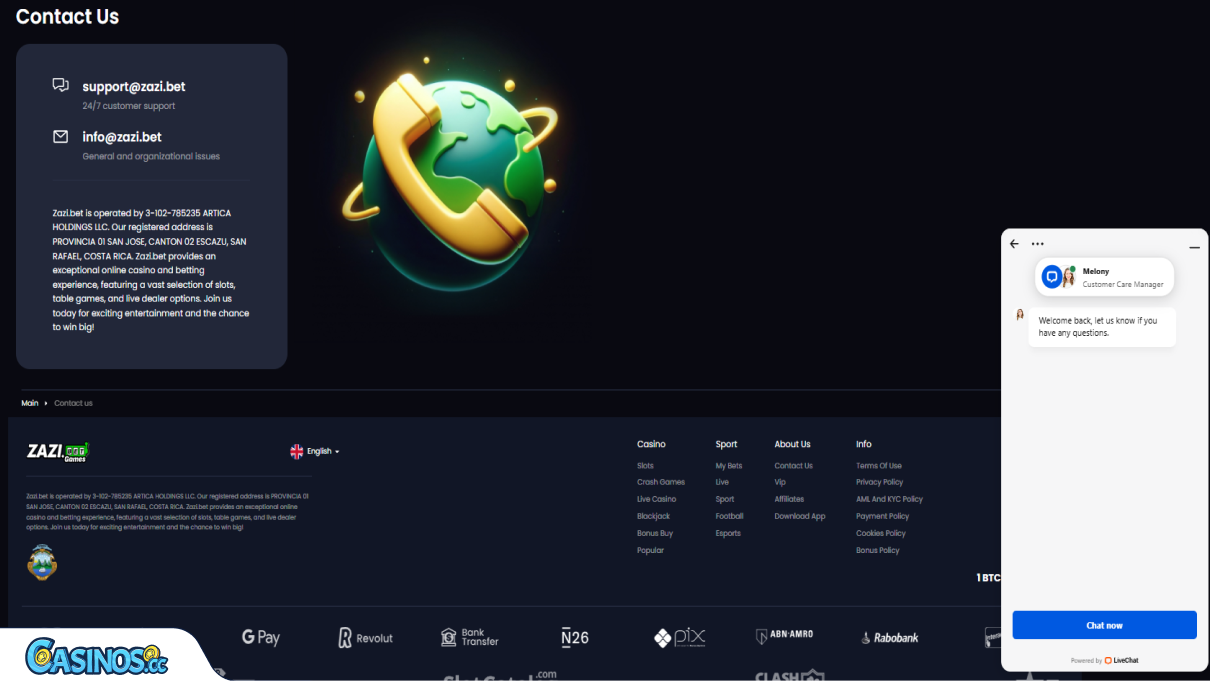Open the support@zazi.bet email link
This screenshot has height=681, width=1210.
pos(134,87)
